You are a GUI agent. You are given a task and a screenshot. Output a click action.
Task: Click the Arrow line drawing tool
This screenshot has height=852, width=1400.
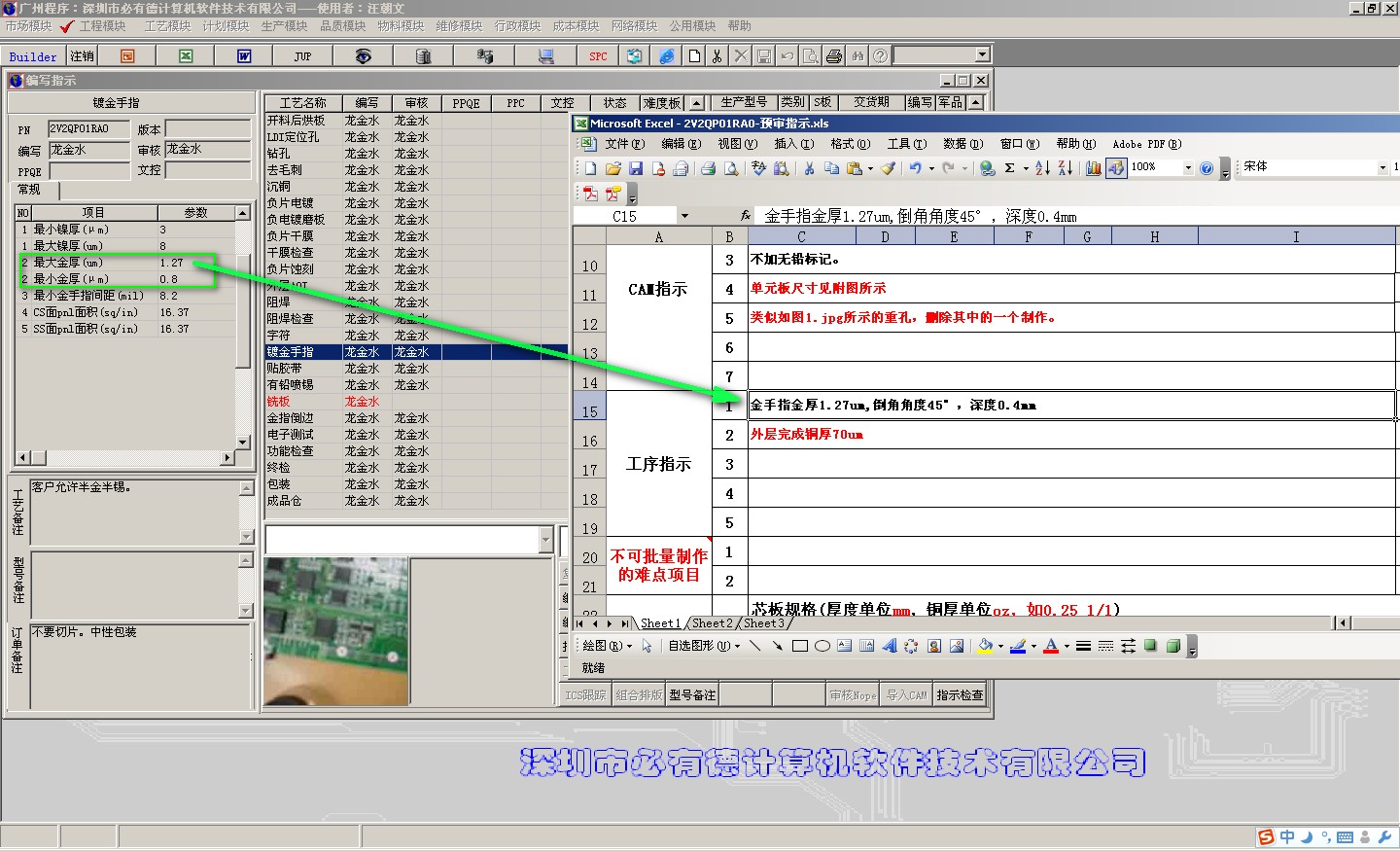point(777,646)
